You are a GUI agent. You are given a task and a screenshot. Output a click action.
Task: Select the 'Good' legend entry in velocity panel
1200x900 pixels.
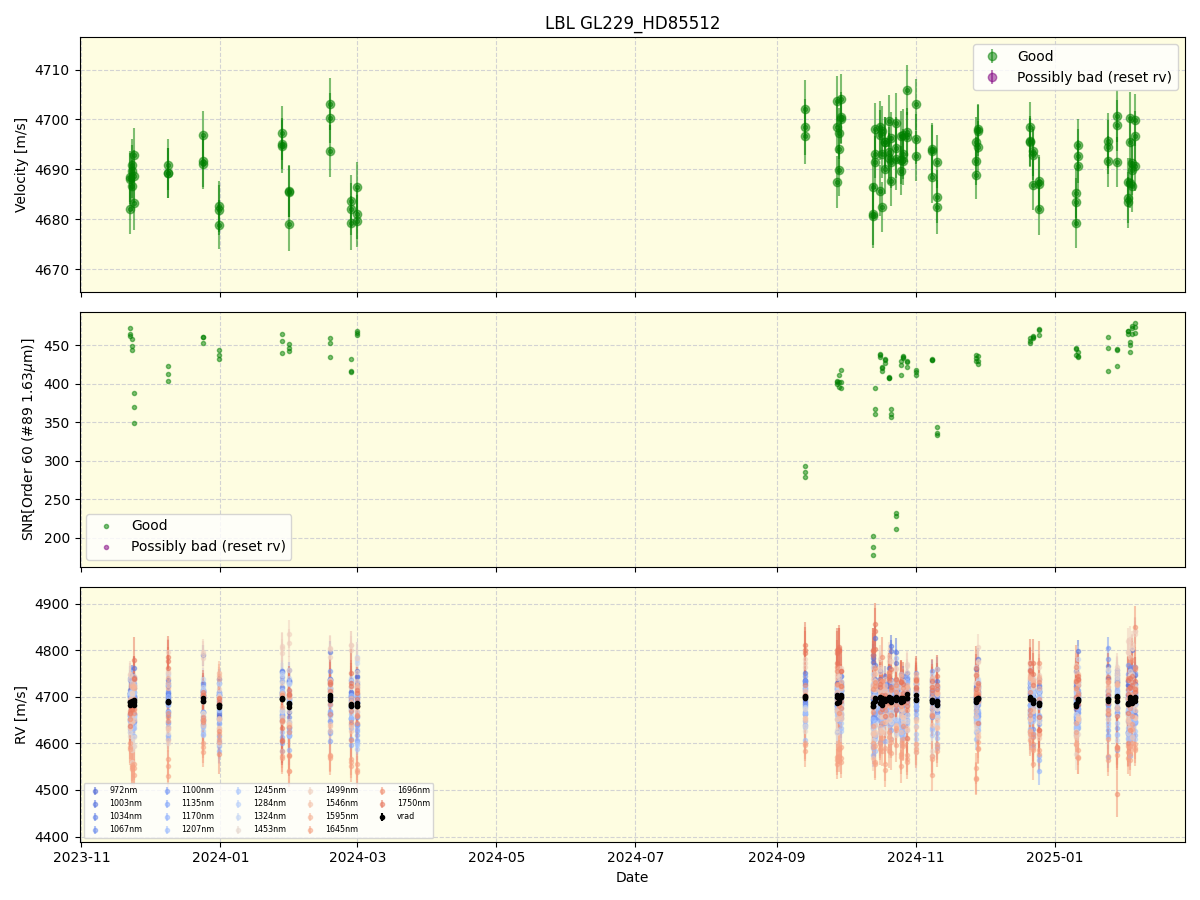pyautogui.click(x=1035, y=57)
